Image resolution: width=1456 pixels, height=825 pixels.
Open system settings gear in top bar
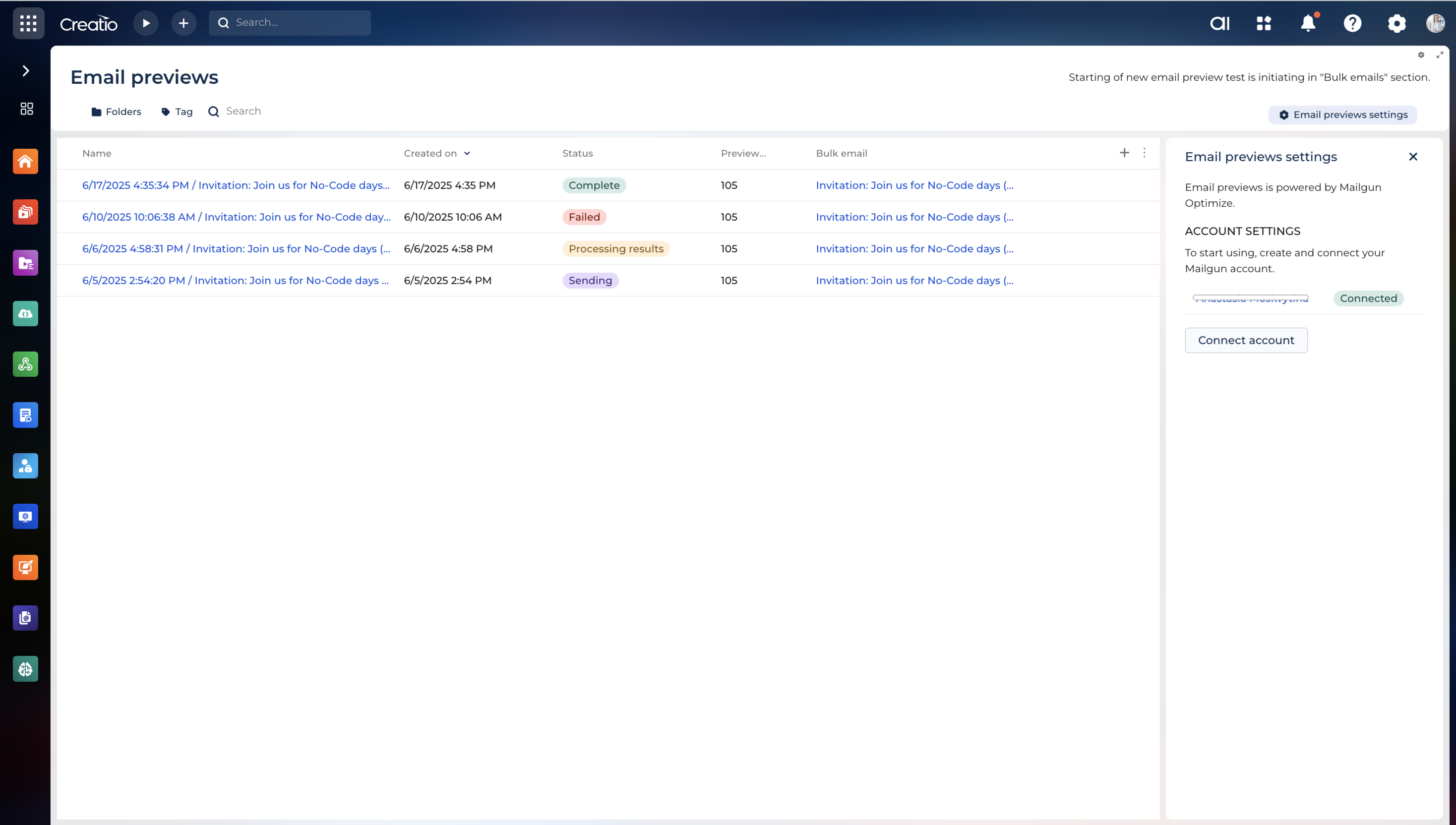pos(1396,23)
